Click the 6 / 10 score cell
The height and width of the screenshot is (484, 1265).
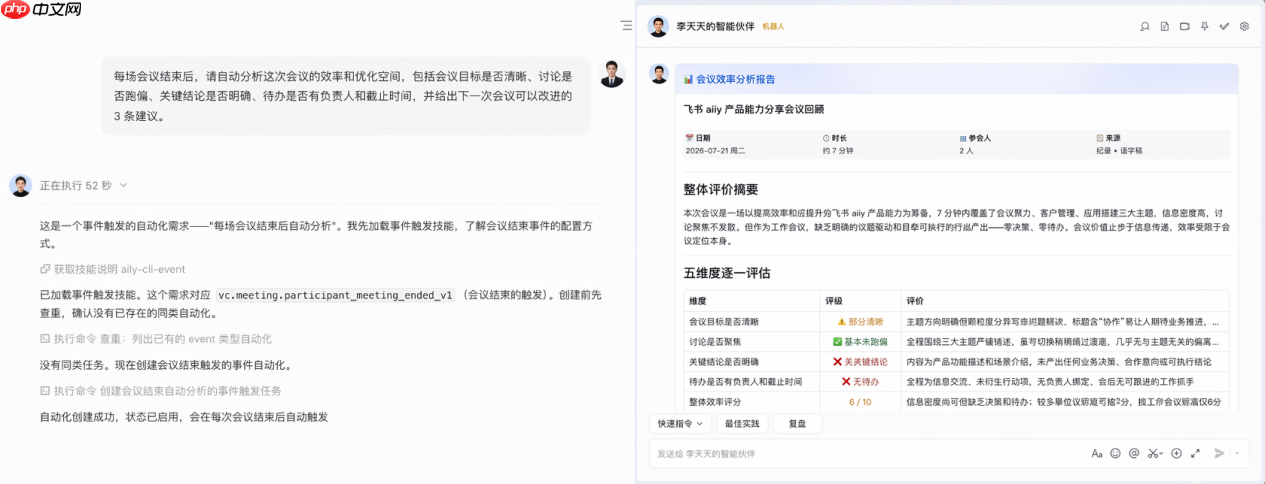(860, 401)
